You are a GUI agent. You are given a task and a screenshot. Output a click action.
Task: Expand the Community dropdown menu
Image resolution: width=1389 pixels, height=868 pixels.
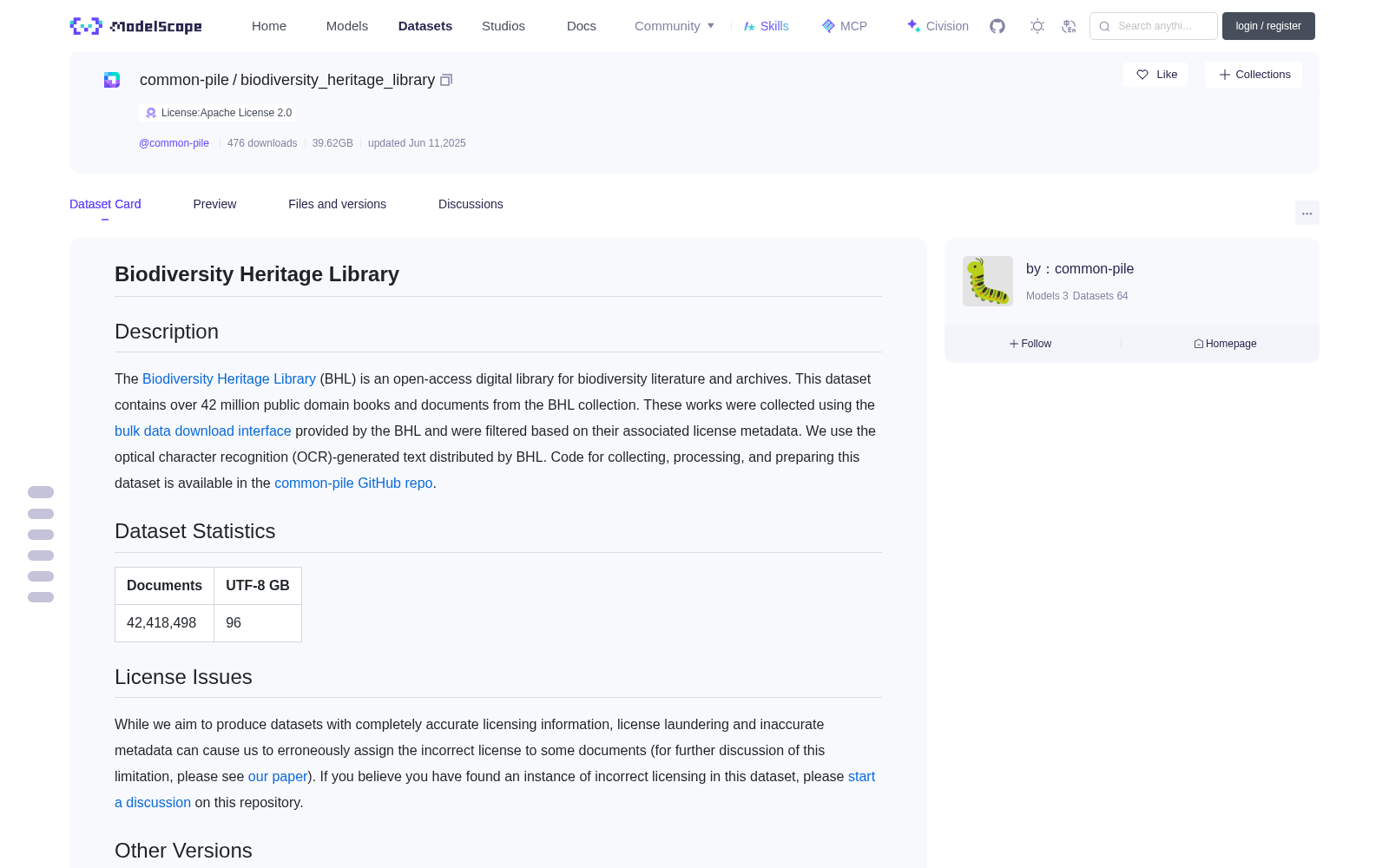[x=675, y=26]
